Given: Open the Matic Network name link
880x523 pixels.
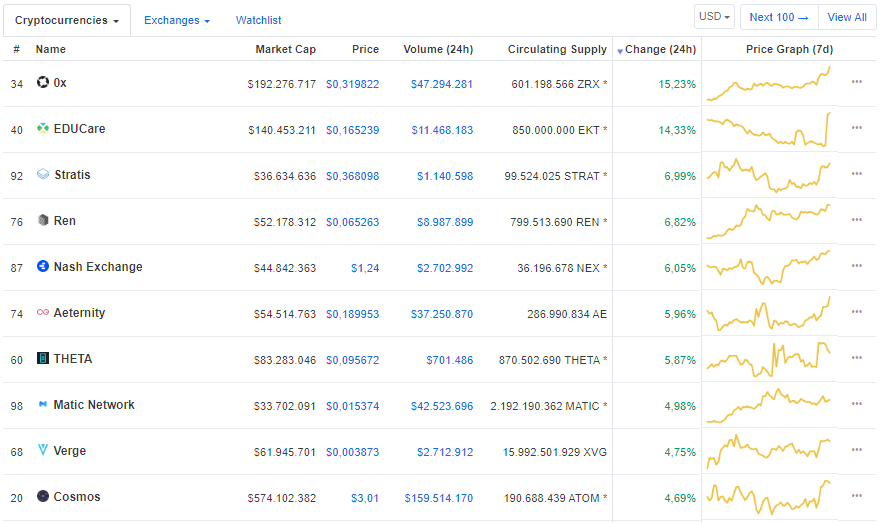Looking at the screenshot, I should [x=94, y=405].
